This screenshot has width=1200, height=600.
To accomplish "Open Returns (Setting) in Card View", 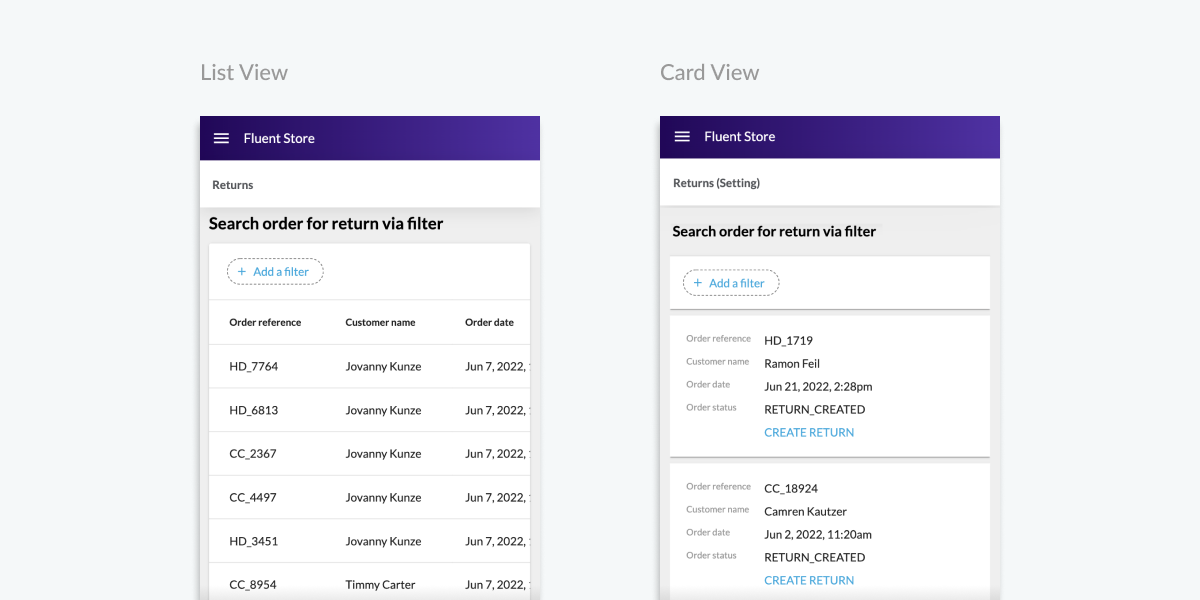I will pyautogui.click(x=716, y=183).
